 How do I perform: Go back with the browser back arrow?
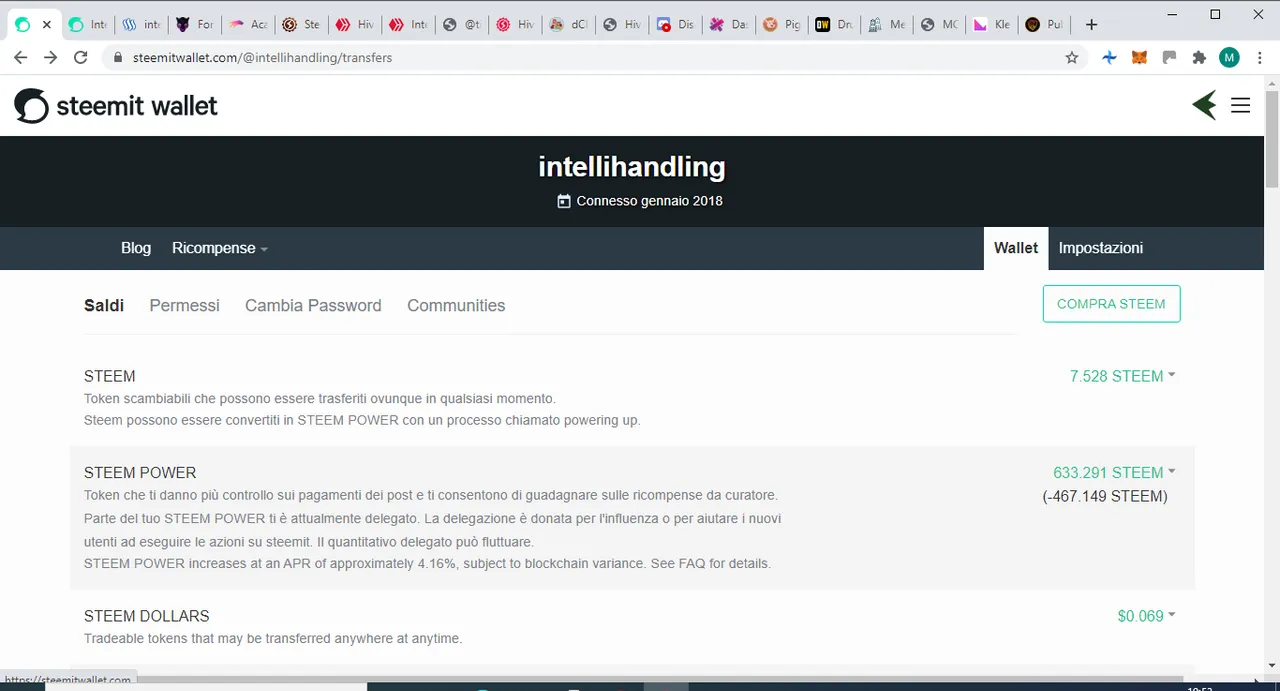coord(20,58)
